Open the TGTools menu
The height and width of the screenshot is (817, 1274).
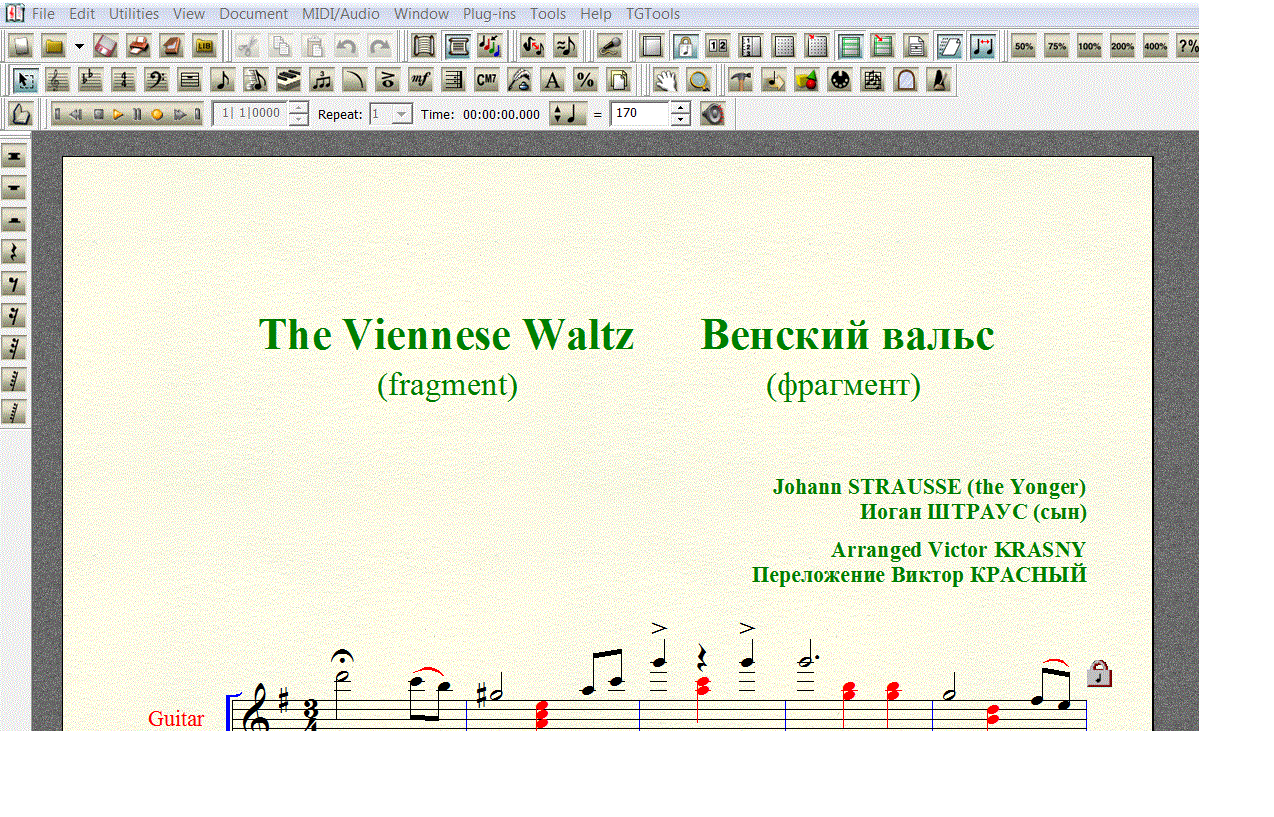(x=652, y=14)
